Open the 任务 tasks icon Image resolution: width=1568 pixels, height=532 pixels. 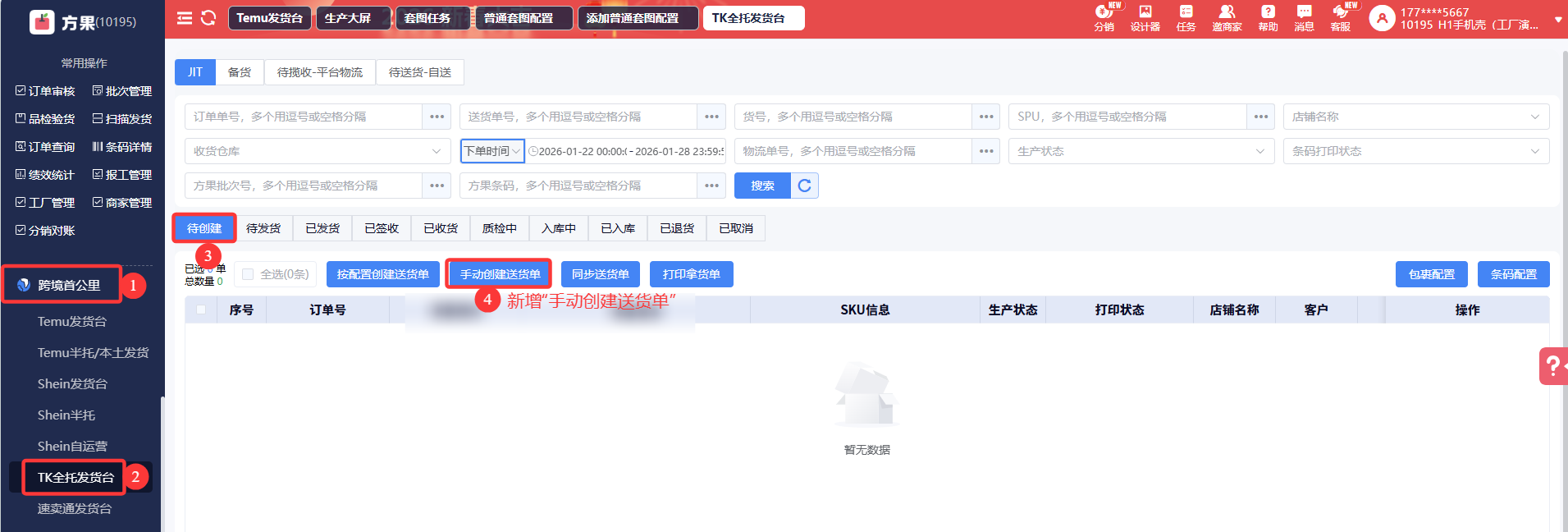[1186, 18]
